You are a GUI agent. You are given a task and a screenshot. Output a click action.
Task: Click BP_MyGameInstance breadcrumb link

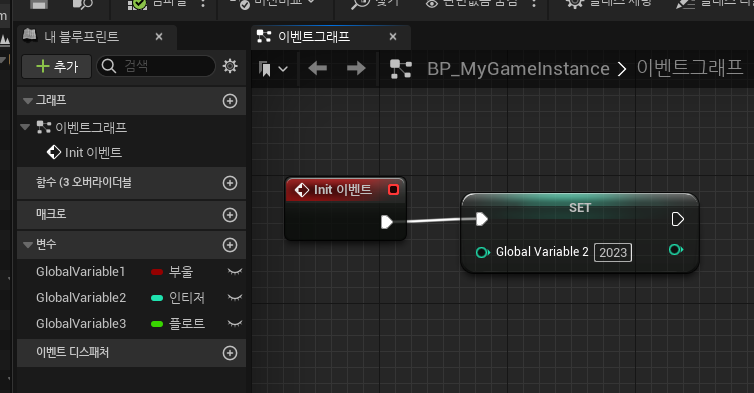[518, 69]
